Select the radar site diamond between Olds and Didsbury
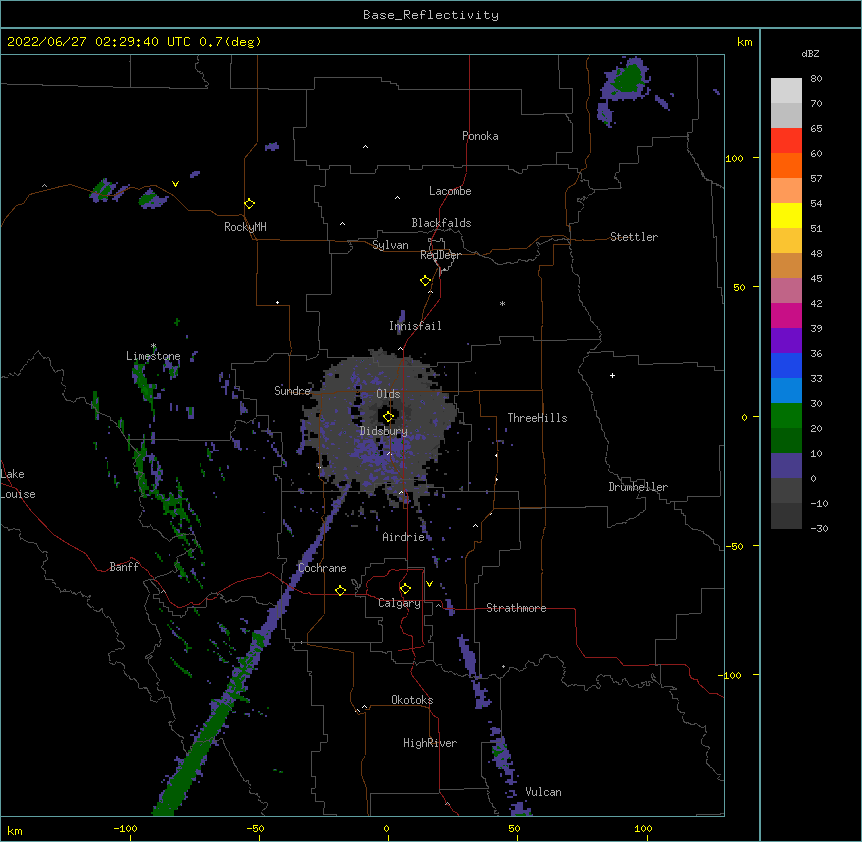The width and height of the screenshot is (862, 842). [x=388, y=417]
